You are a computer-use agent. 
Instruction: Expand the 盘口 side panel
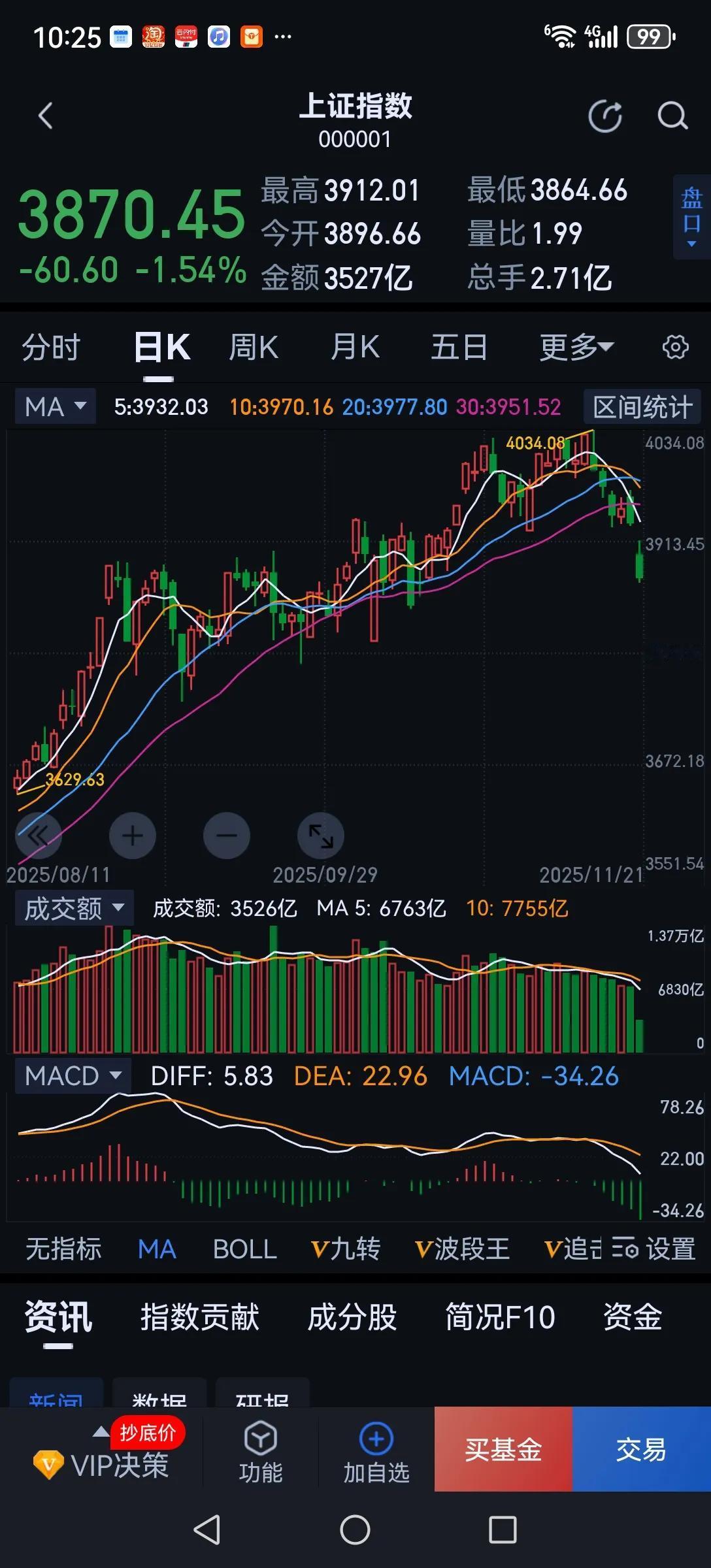click(691, 217)
